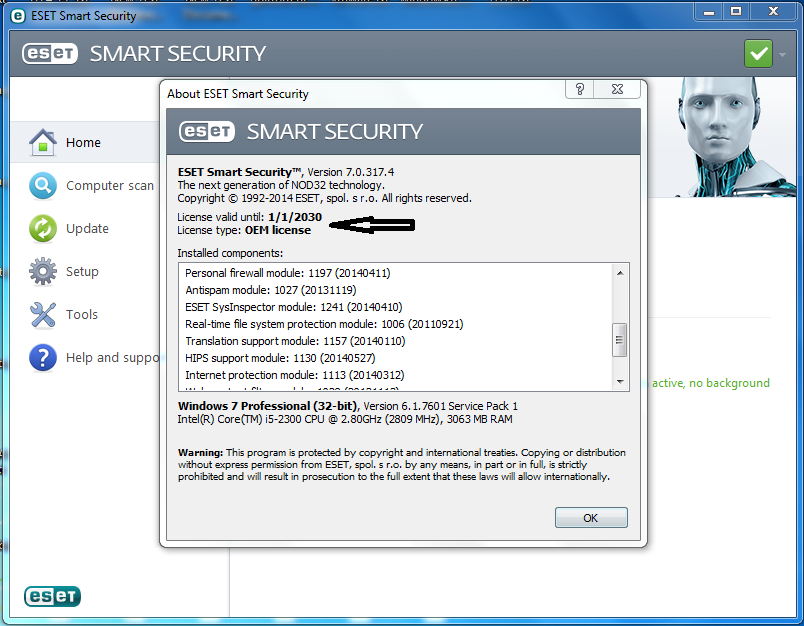The width and height of the screenshot is (804, 626).
Task: Open the Home section house icon
Action: pos(43,142)
